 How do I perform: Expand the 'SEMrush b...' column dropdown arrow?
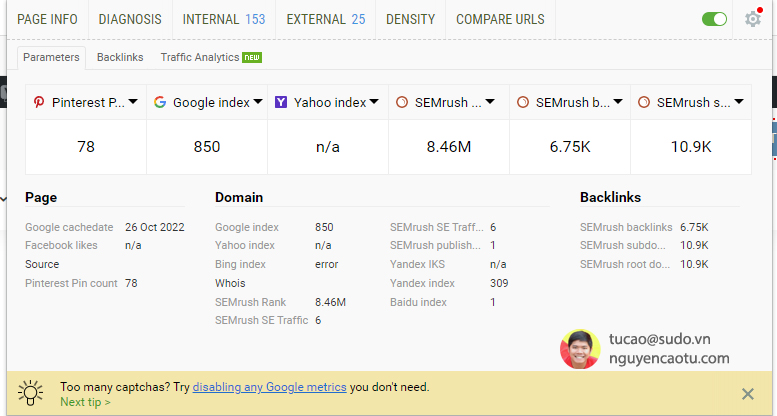618,102
